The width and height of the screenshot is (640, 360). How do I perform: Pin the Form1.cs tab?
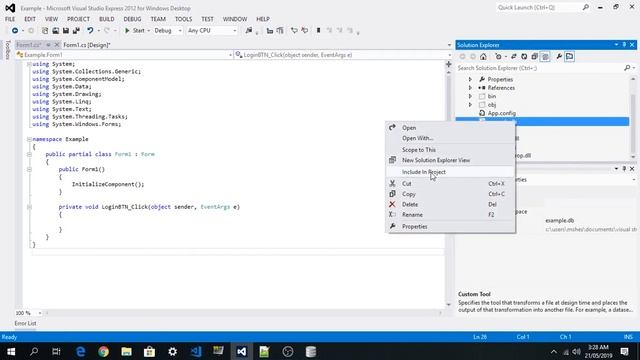click(x=48, y=45)
